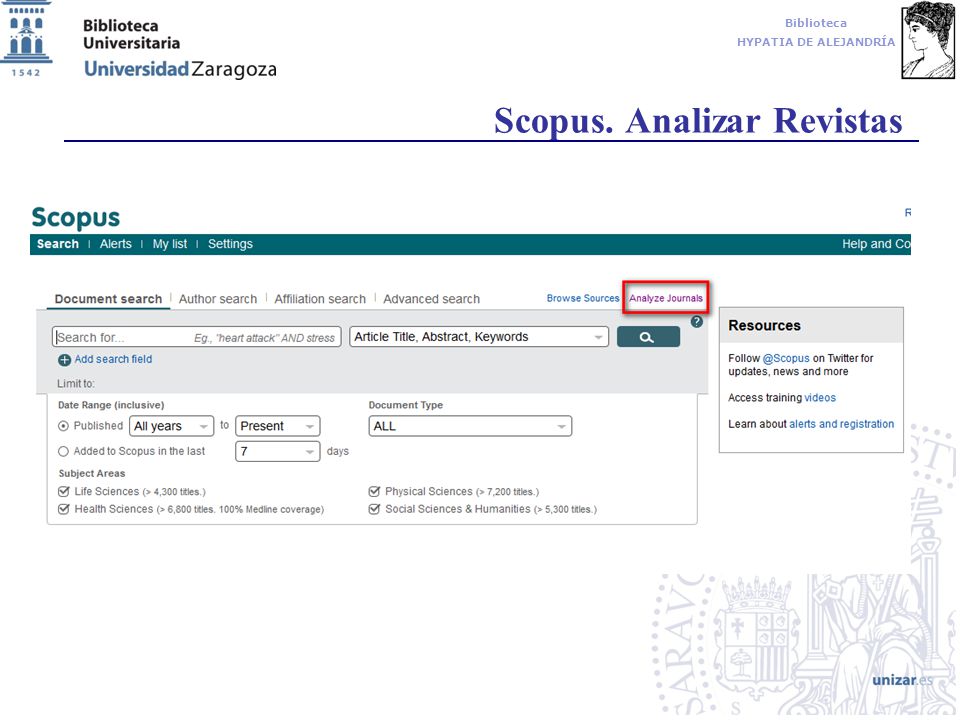Click the plus icon beside Add search field

(x=64, y=360)
